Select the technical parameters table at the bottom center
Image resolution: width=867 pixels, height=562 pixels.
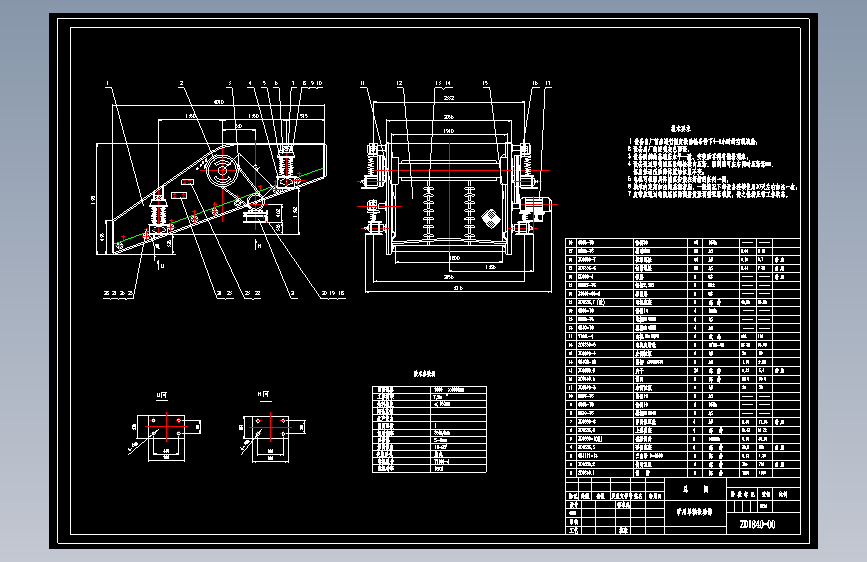(429, 429)
